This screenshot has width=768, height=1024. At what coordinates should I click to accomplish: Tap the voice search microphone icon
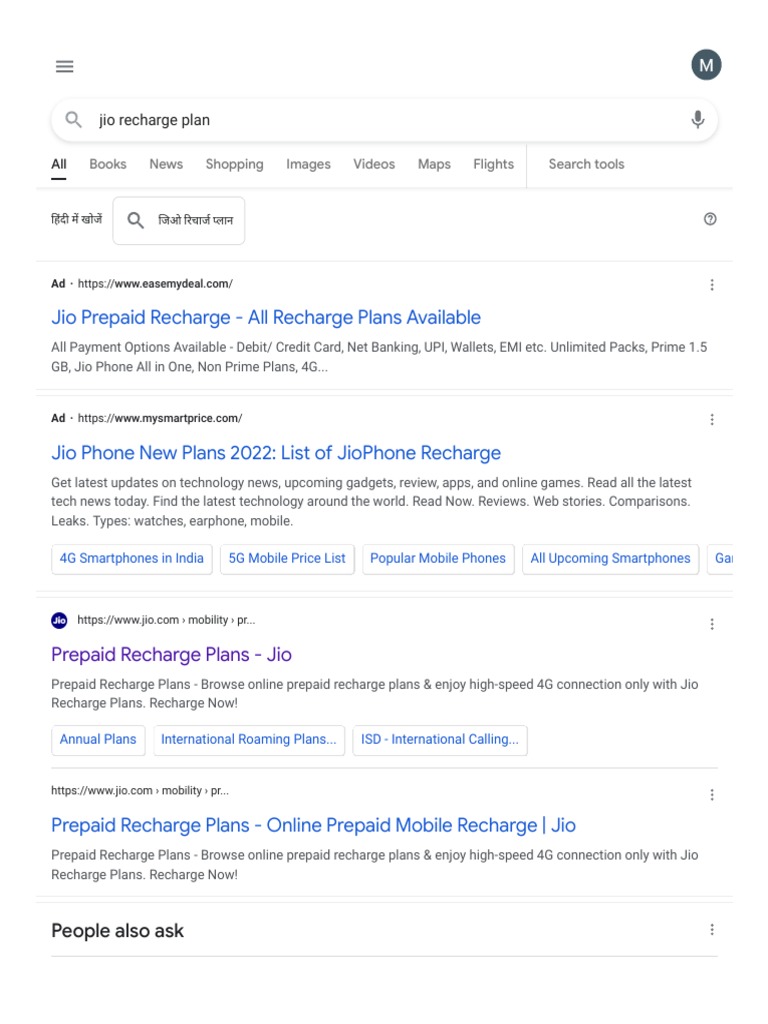pyautogui.click(x=698, y=120)
